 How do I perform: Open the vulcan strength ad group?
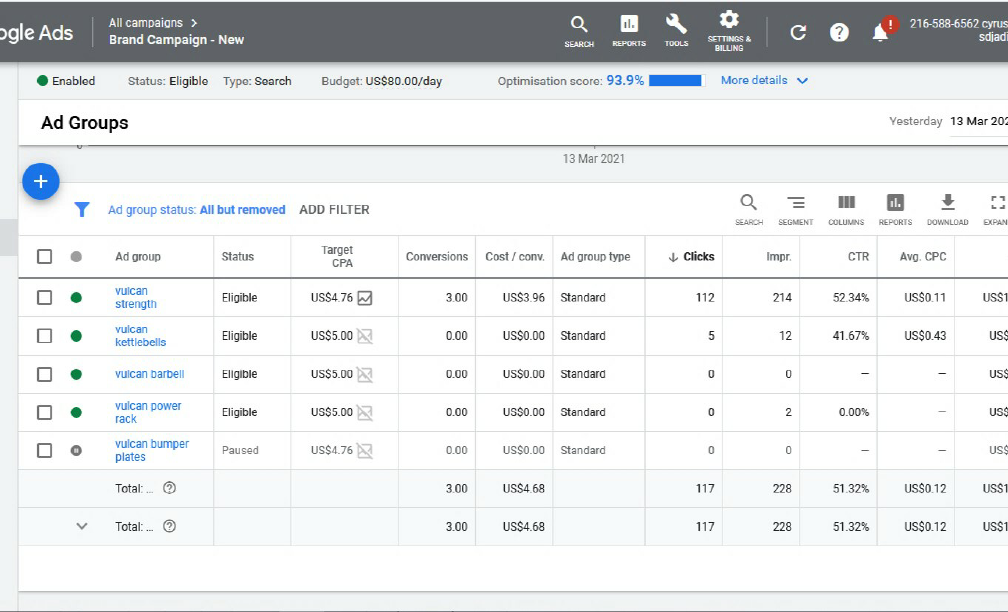point(136,298)
